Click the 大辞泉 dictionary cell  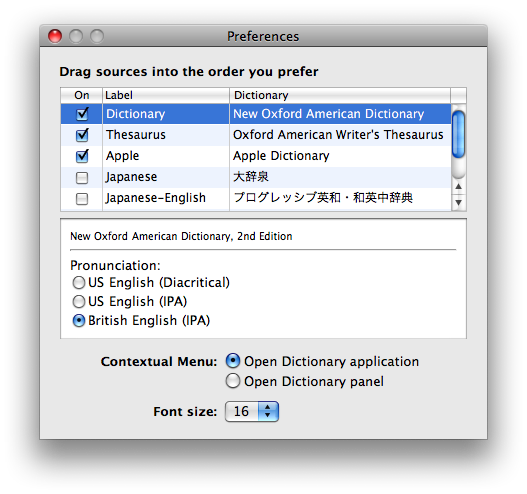340,177
